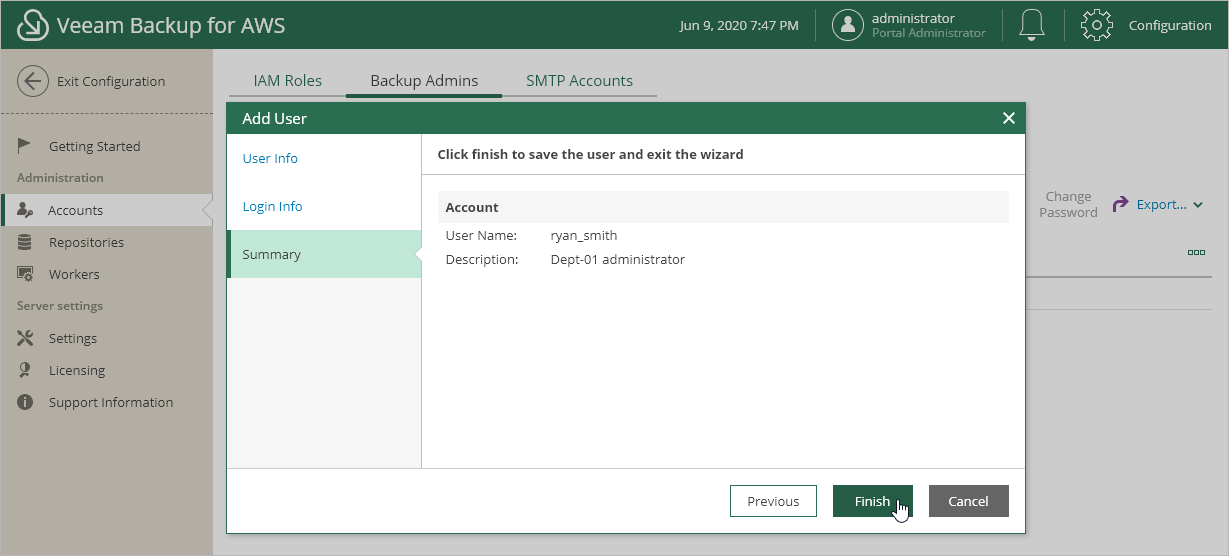This screenshot has width=1229, height=556.
Task: Click Exit Configuration label
Action: click(x=111, y=81)
